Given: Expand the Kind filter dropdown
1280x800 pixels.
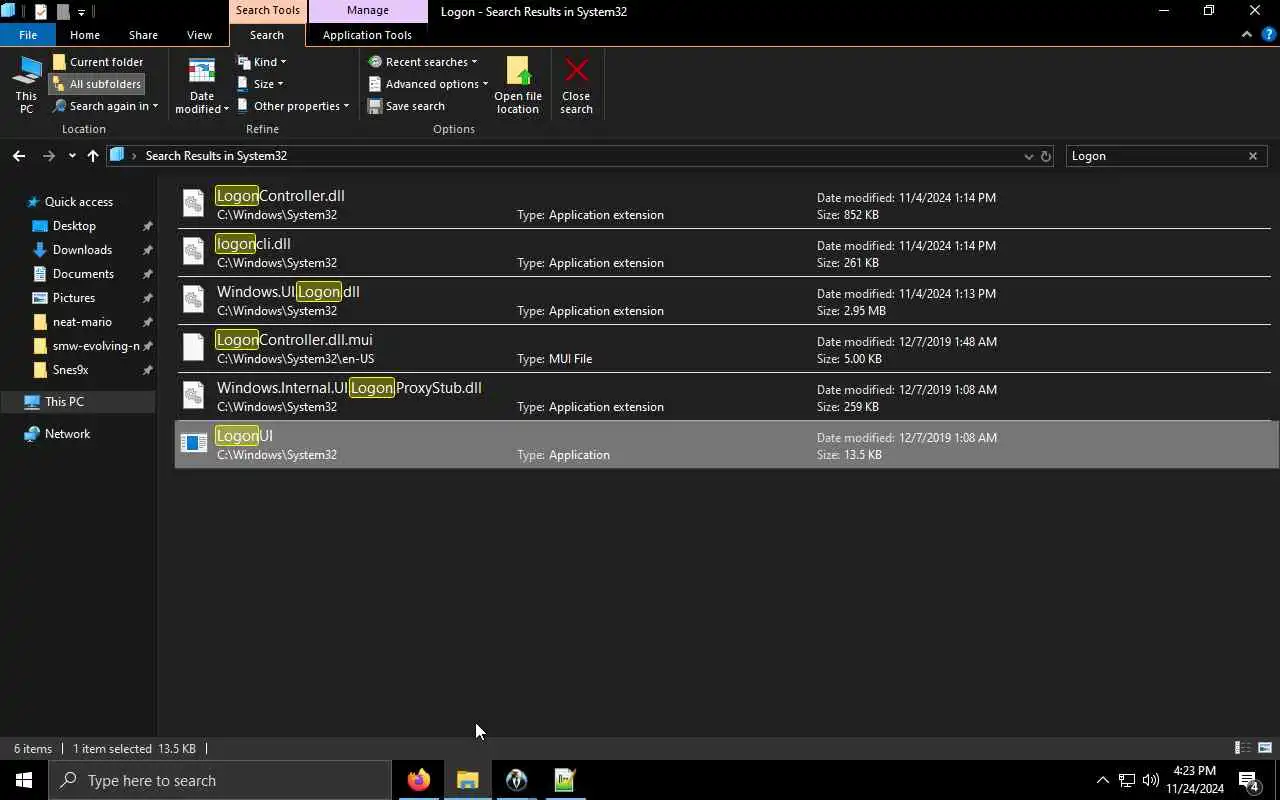Looking at the screenshot, I should click(262, 62).
